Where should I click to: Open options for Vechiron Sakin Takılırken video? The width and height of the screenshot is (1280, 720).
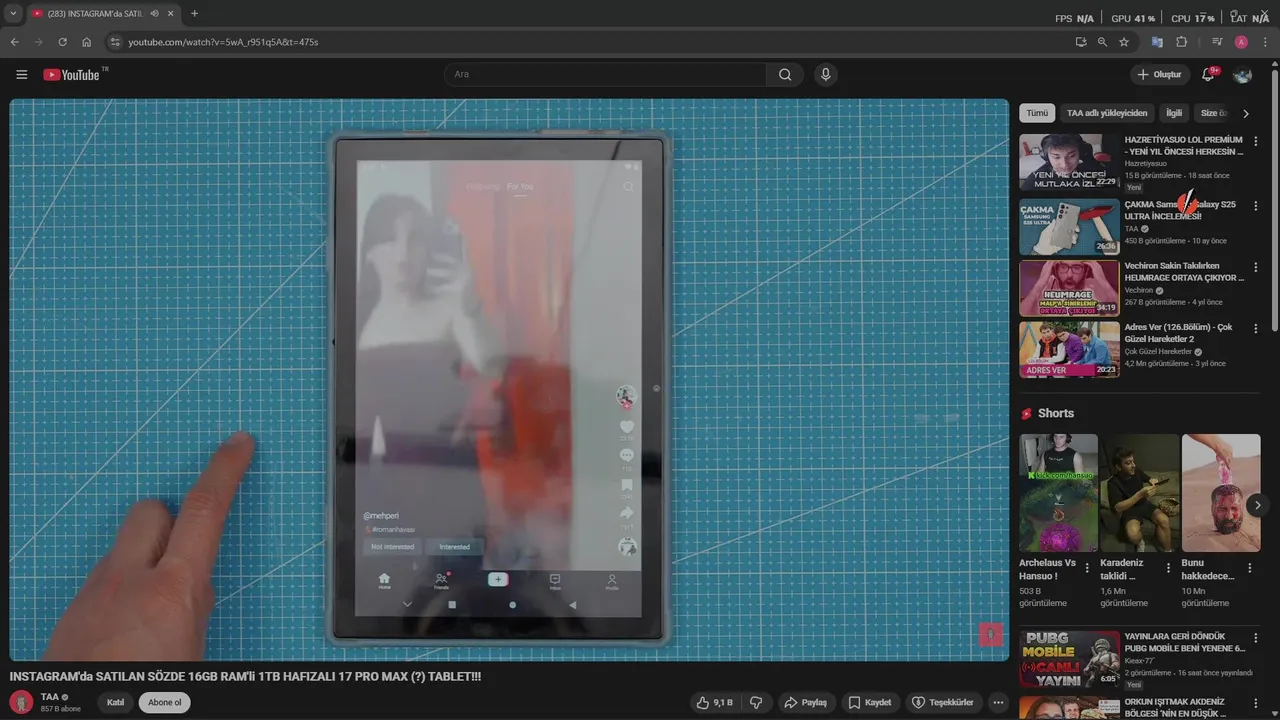point(1256,267)
